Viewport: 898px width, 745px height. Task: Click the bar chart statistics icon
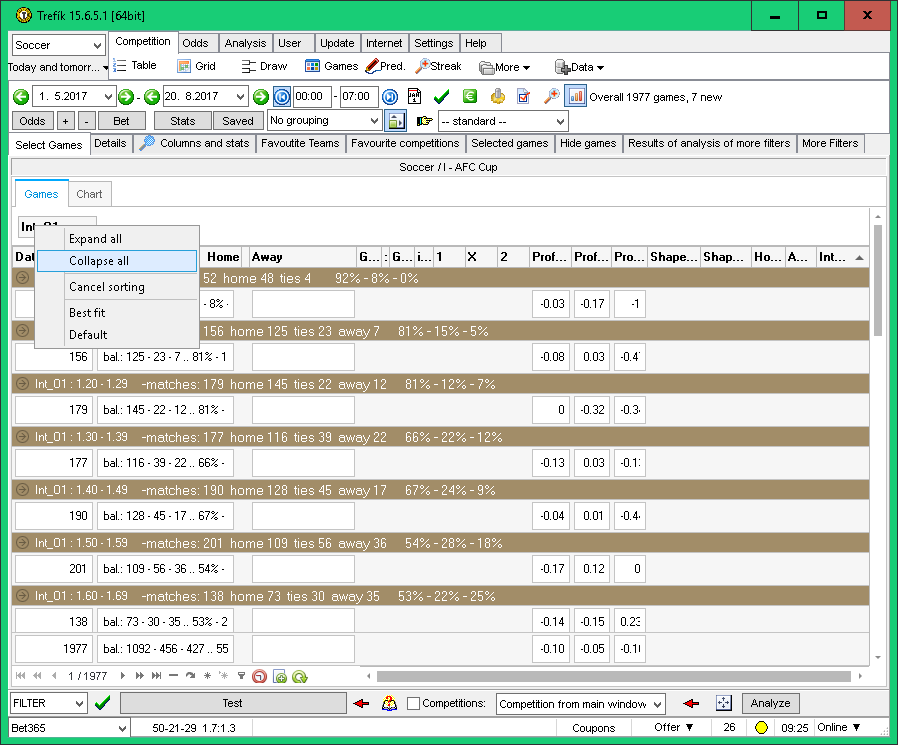pos(576,96)
